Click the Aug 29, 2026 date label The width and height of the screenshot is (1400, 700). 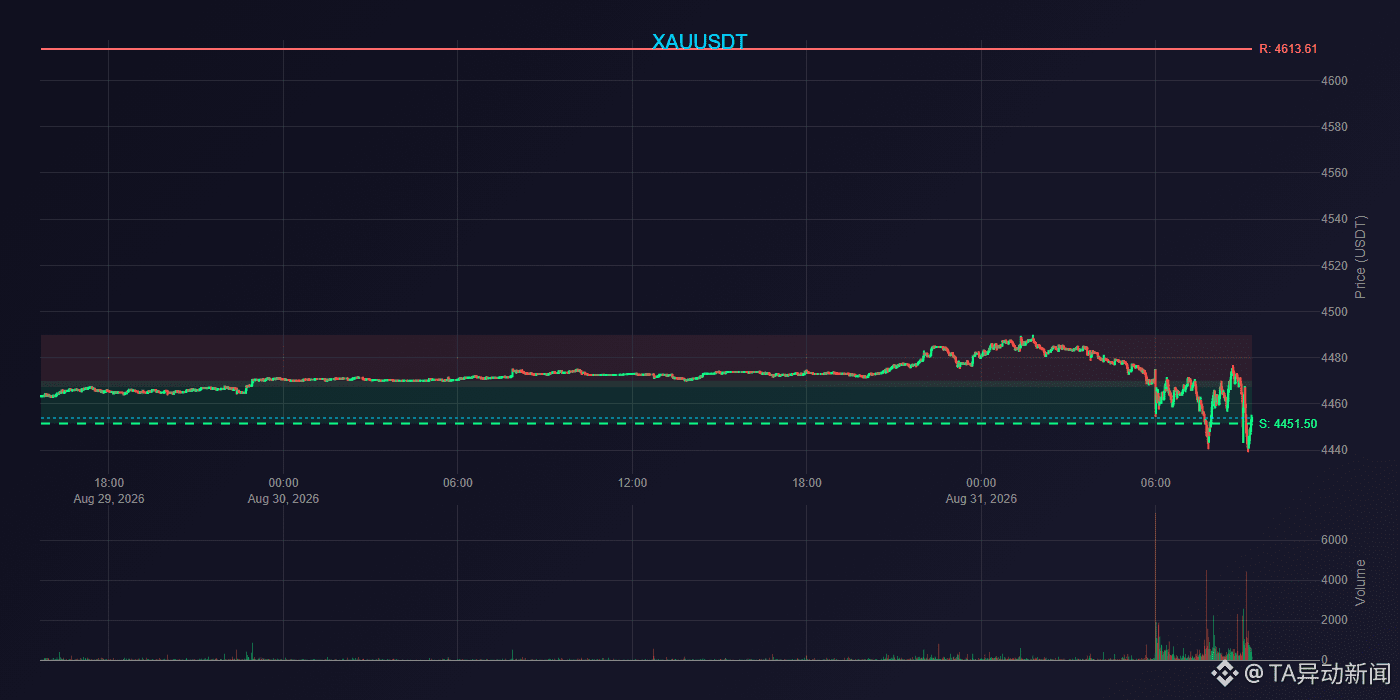[109, 498]
